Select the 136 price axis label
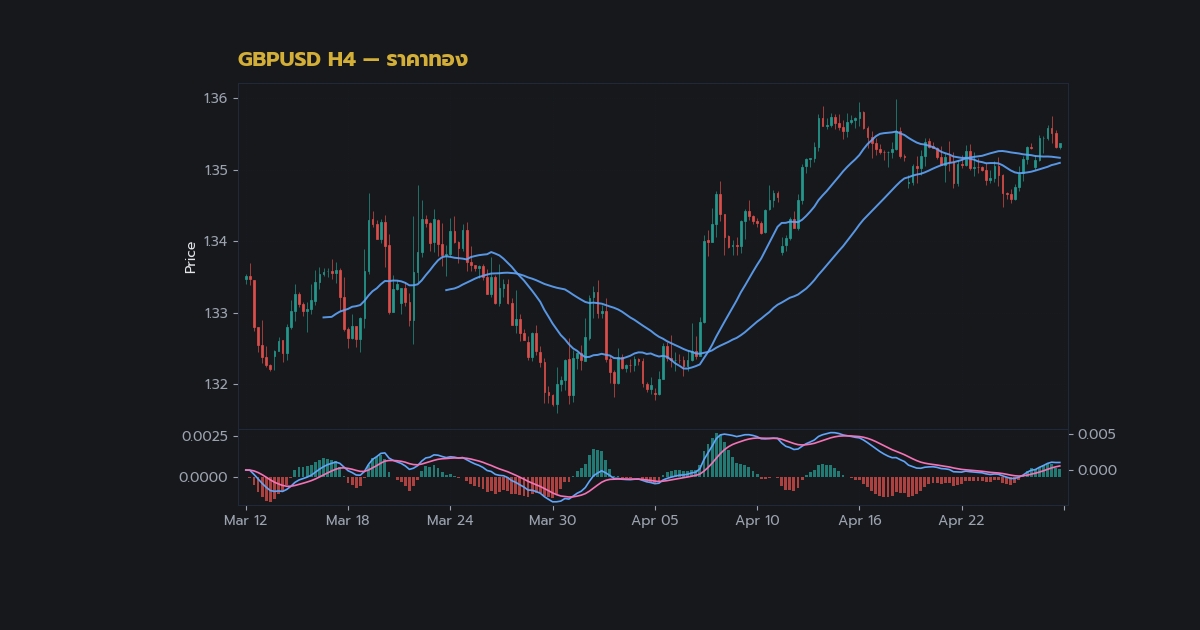 point(217,98)
